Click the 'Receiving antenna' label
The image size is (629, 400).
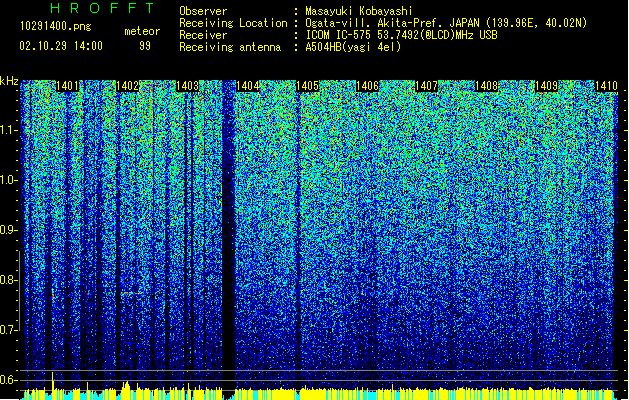230,47
